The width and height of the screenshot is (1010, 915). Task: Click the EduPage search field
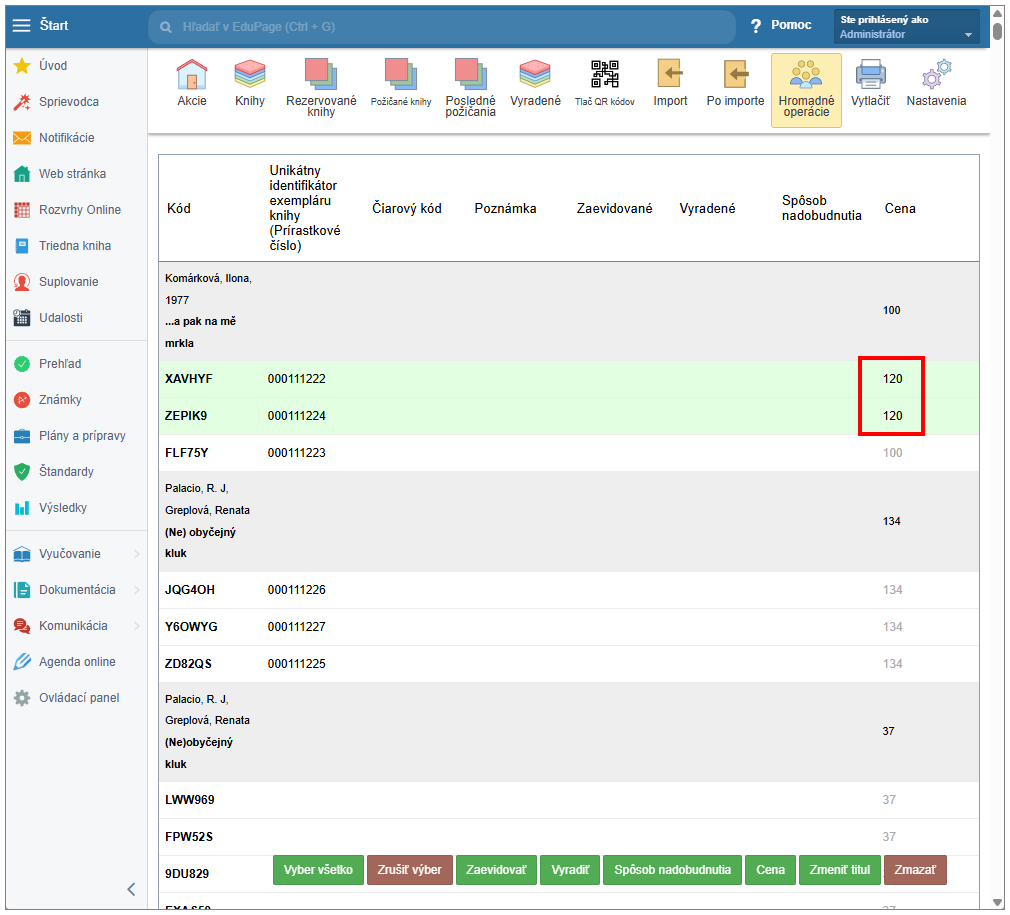point(440,27)
